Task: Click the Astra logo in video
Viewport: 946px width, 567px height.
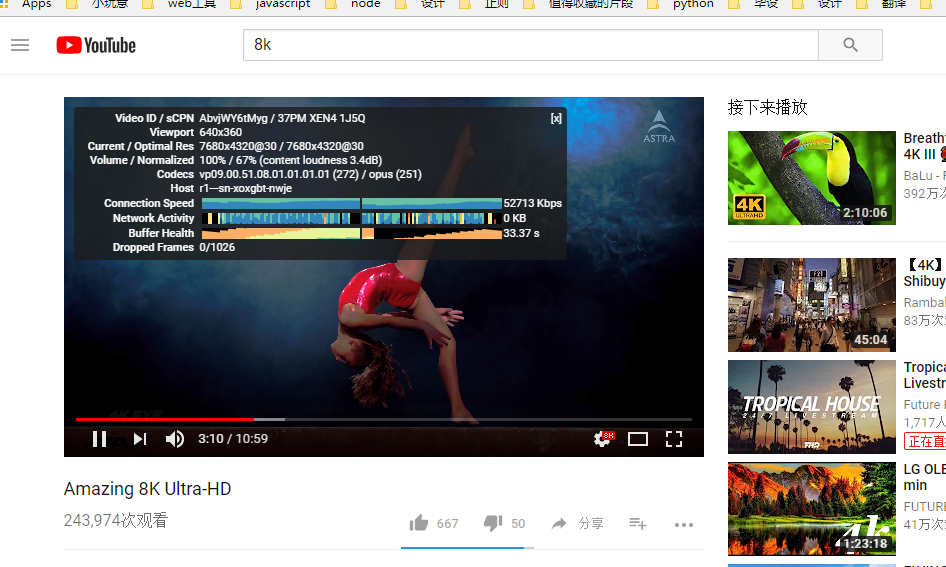Action: tap(659, 126)
